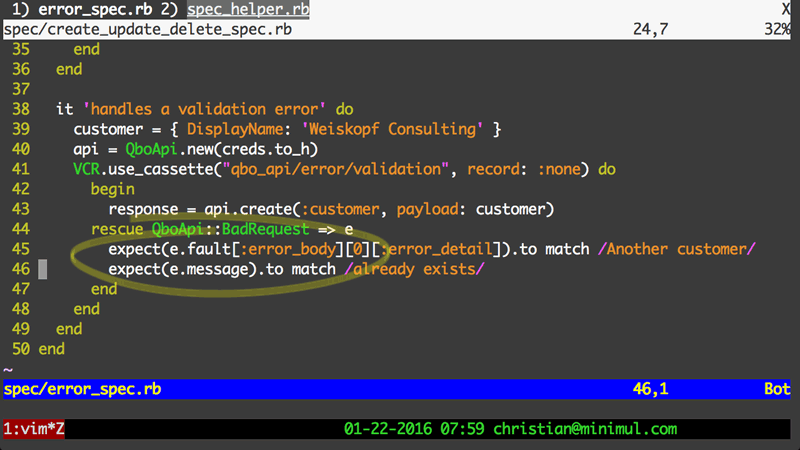The height and width of the screenshot is (450, 800).
Task: Select the tmux window 1:vim*Z
Action: point(34,429)
